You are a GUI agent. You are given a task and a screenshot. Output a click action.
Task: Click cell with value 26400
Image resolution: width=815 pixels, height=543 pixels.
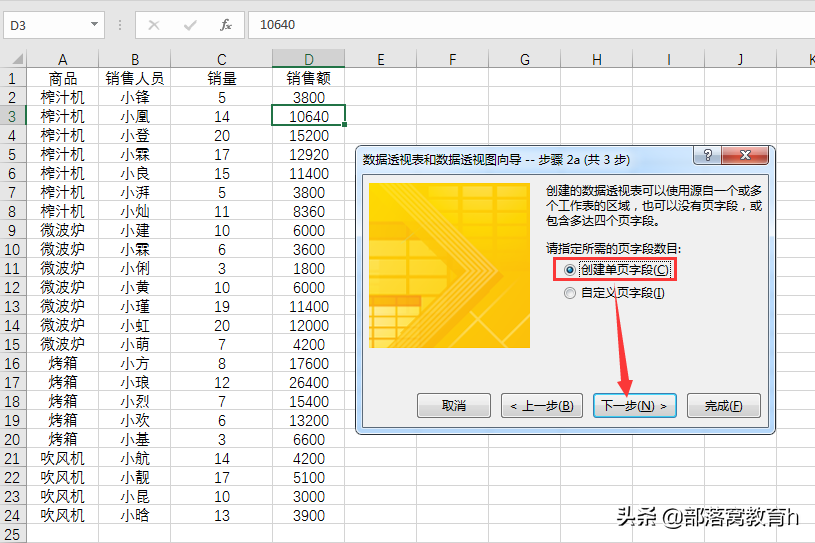pos(309,382)
